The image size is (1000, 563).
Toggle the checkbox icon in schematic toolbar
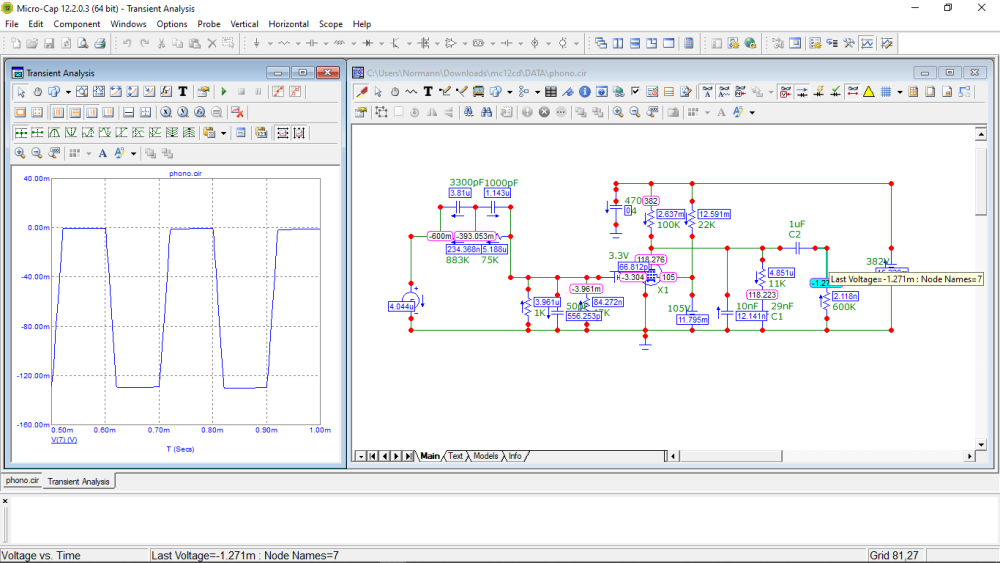(x=635, y=92)
